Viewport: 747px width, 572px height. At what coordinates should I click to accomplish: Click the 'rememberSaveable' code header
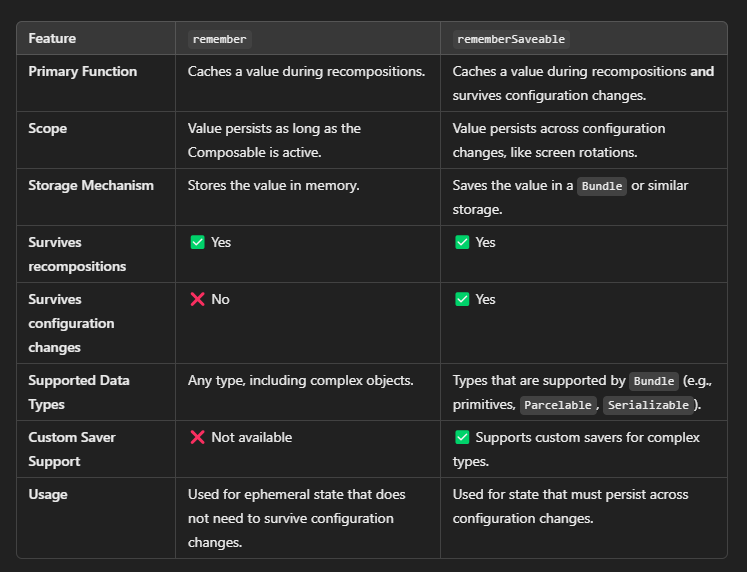click(511, 39)
